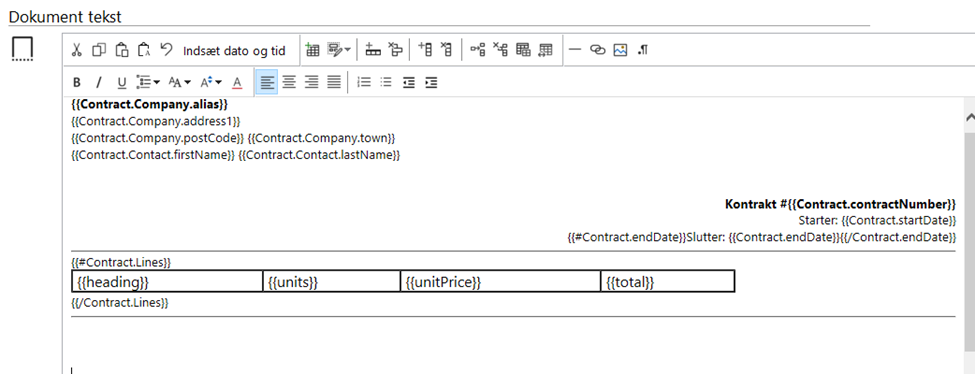The height and width of the screenshot is (374, 975).
Task: Click the Undo arrow icon
Action: pyautogui.click(x=166, y=50)
